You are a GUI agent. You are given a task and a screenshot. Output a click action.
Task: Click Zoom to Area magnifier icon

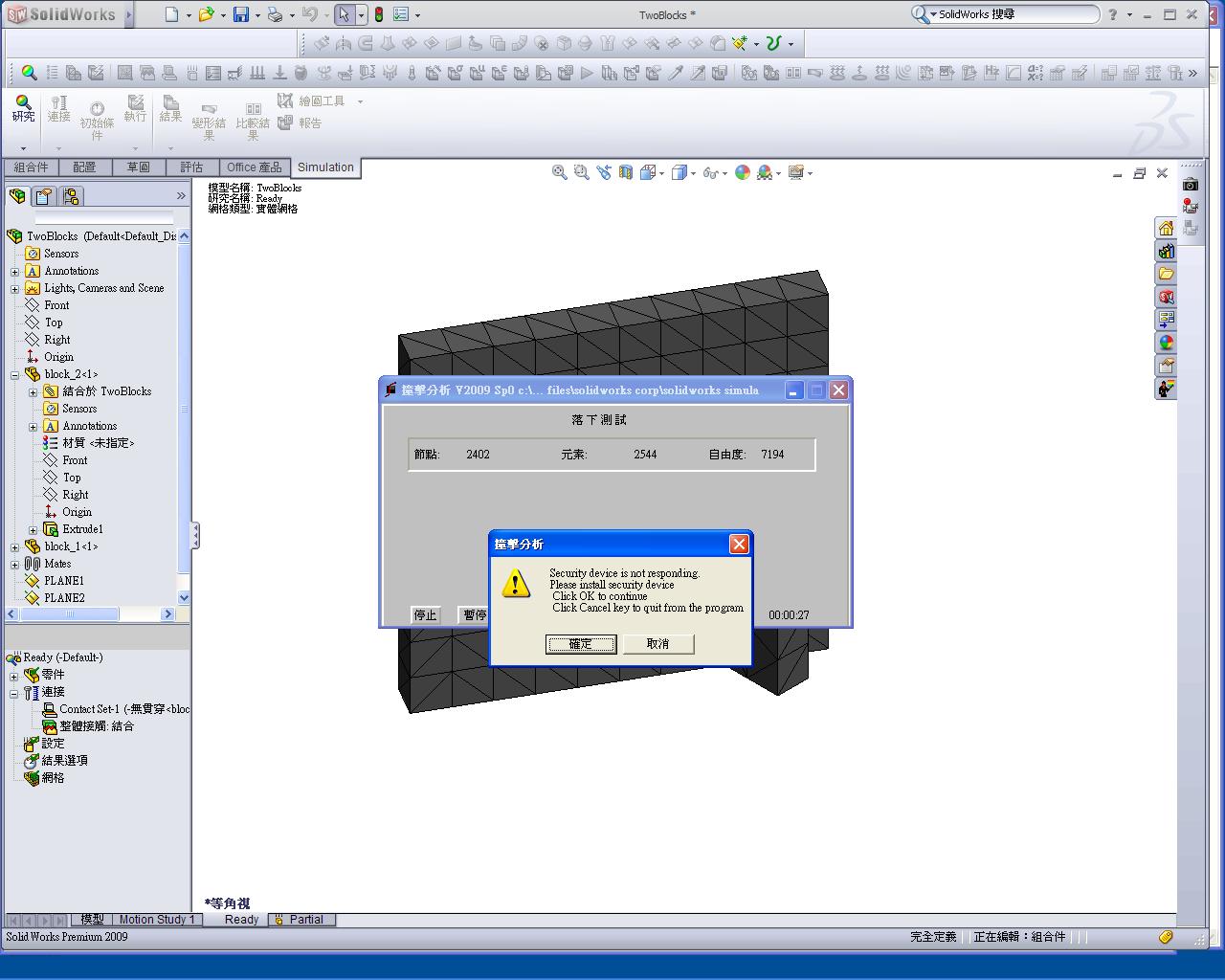581,172
